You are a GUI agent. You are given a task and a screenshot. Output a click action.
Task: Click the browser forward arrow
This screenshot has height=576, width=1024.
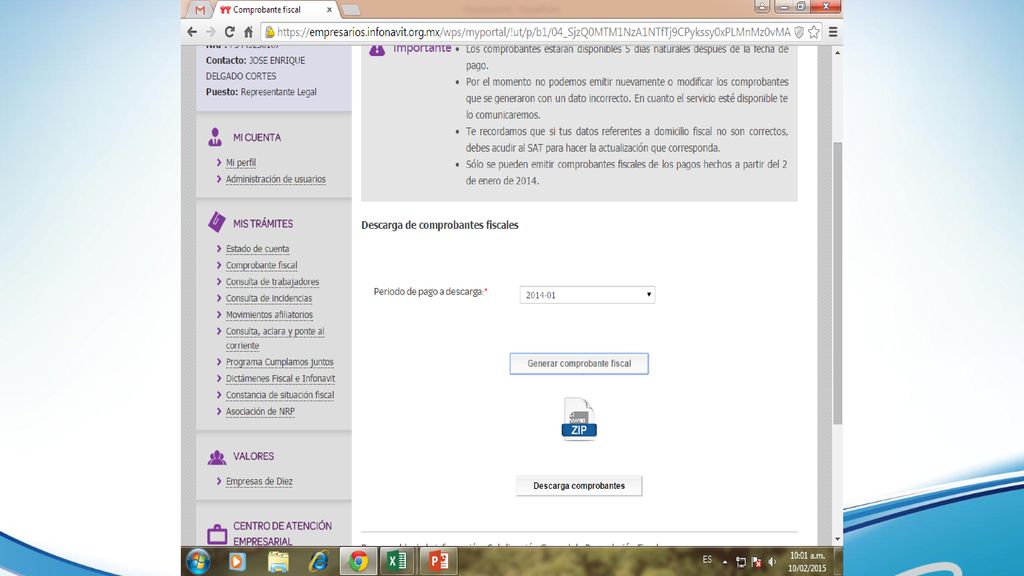tap(210, 32)
